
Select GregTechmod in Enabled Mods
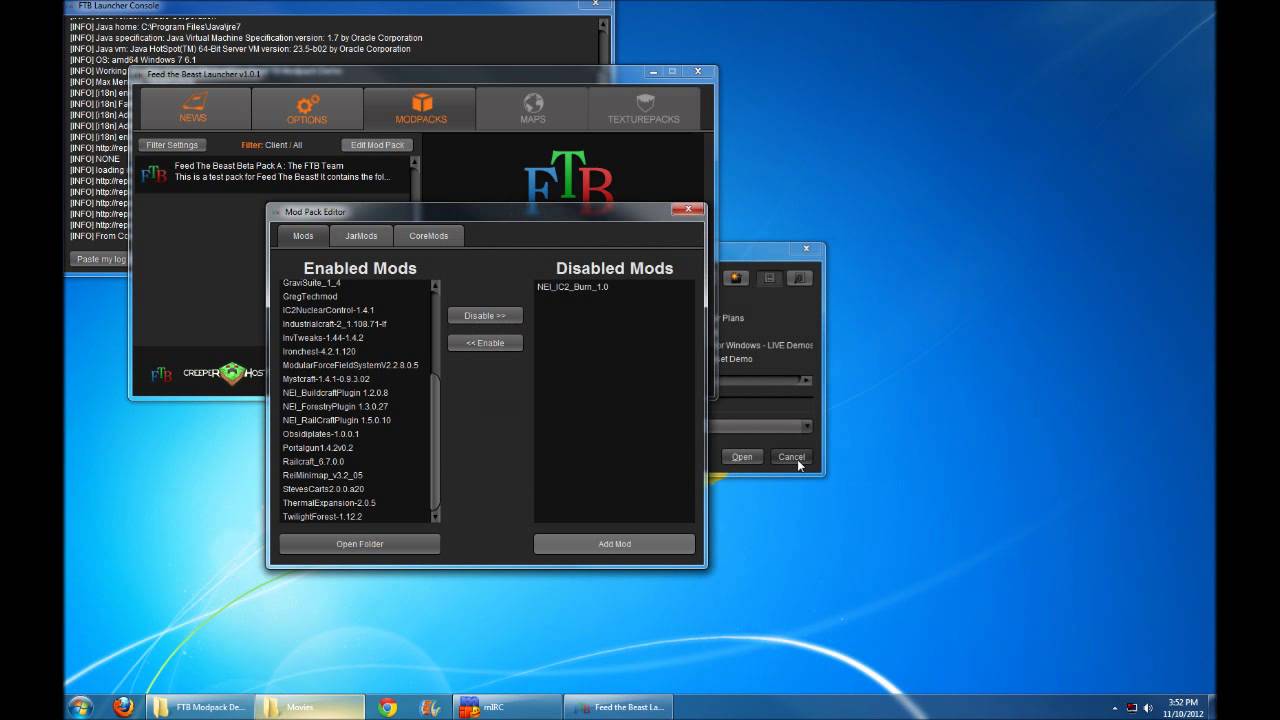310,297
